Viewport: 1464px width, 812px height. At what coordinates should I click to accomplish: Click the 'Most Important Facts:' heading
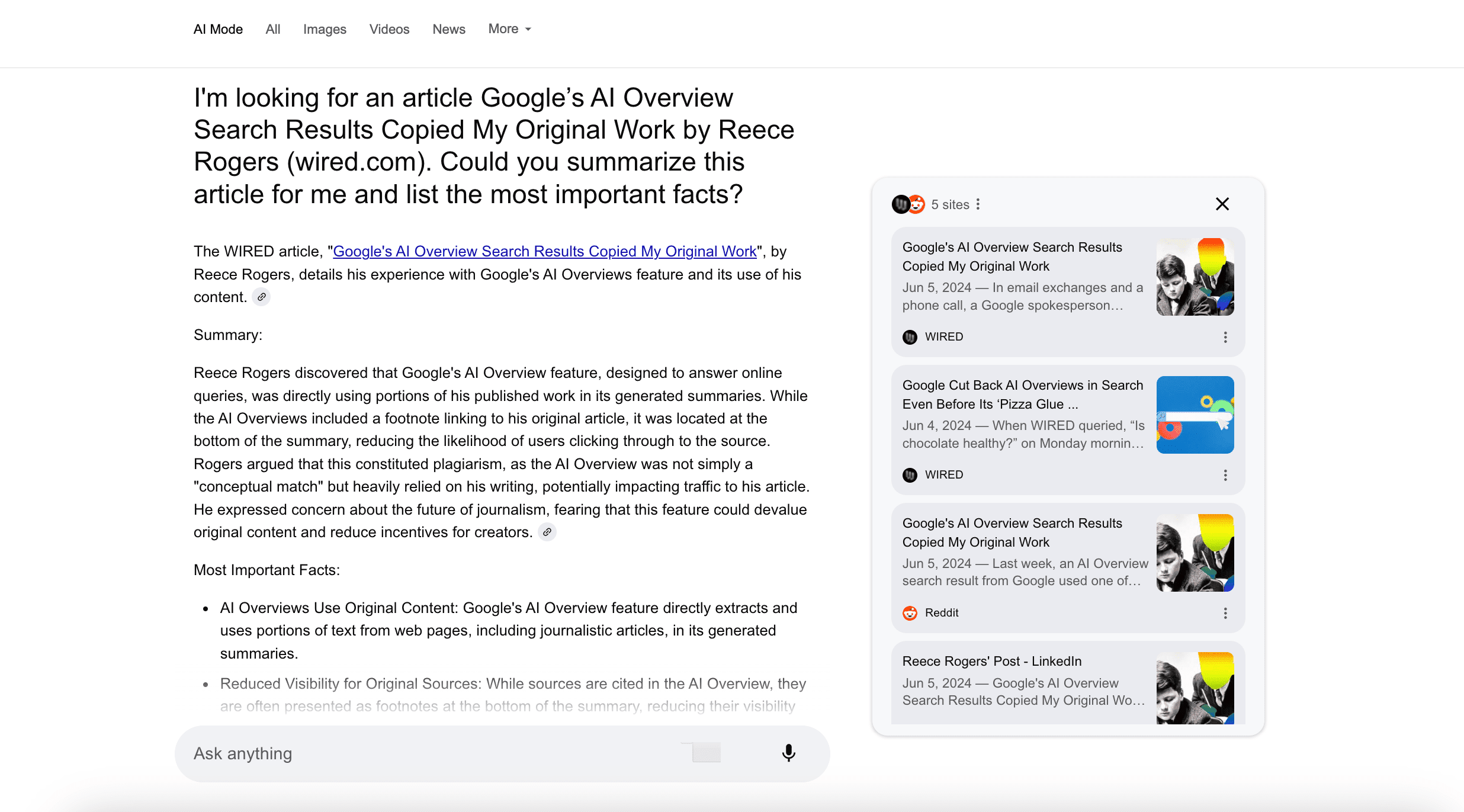coord(267,570)
